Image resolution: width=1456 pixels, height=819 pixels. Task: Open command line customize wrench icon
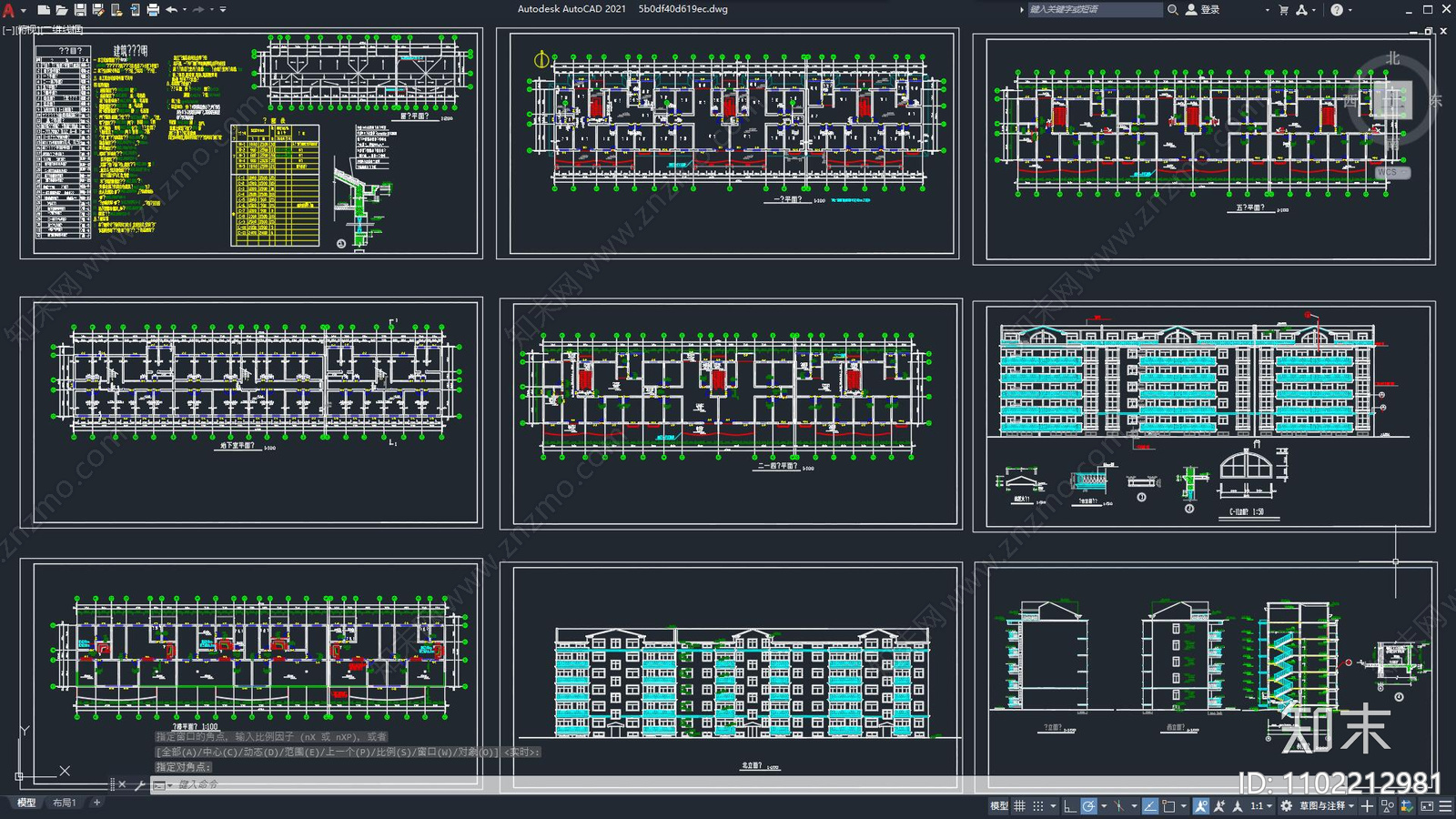(x=139, y=784)
